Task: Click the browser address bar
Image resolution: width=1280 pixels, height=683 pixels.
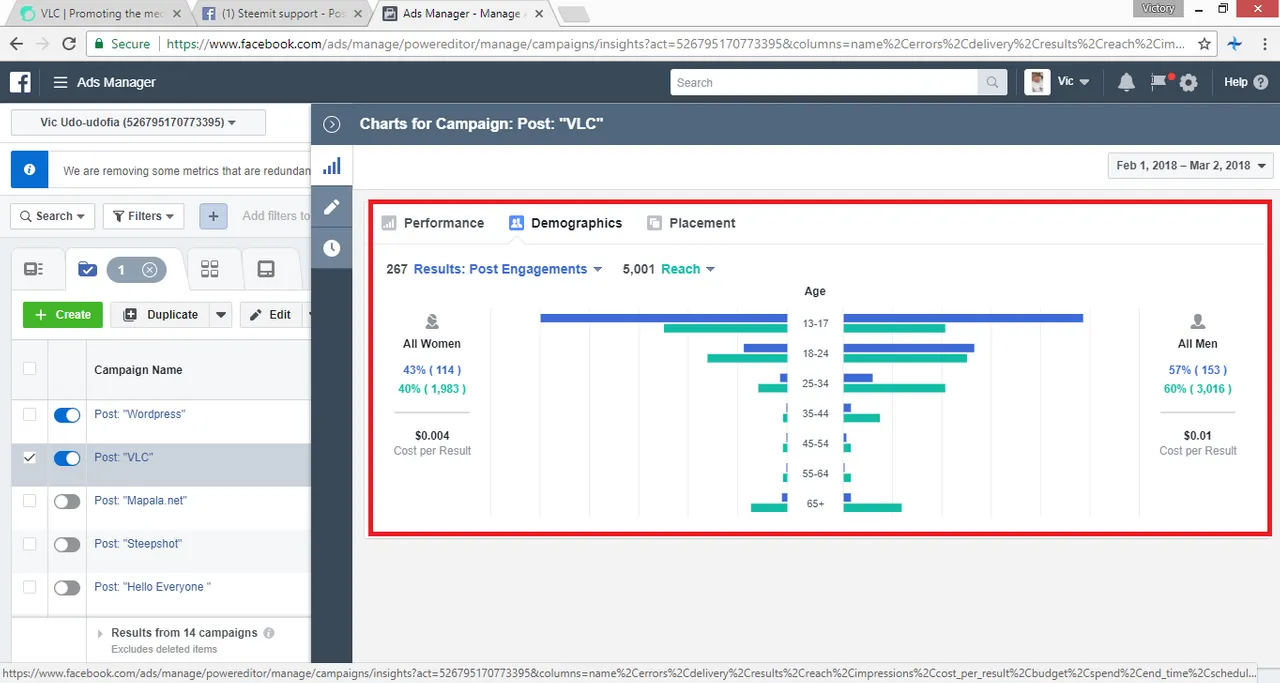Action: [638, 44]
